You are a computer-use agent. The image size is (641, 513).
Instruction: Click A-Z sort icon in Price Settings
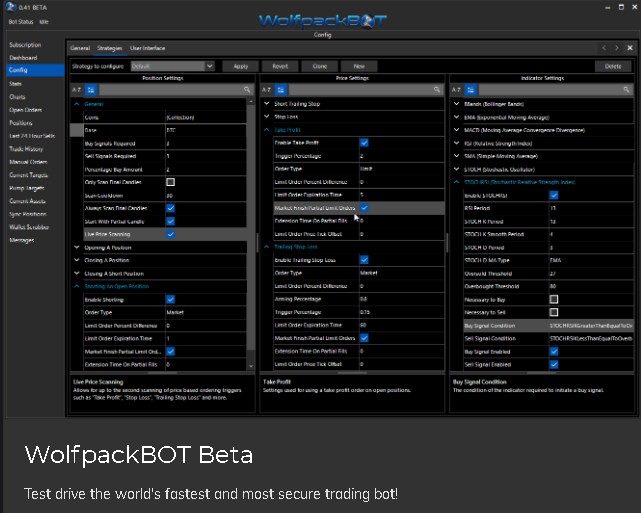pos(267,90)
